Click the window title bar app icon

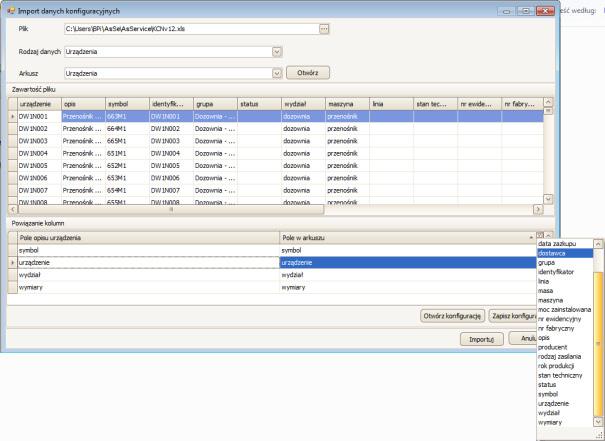click(x=12, y=11)
